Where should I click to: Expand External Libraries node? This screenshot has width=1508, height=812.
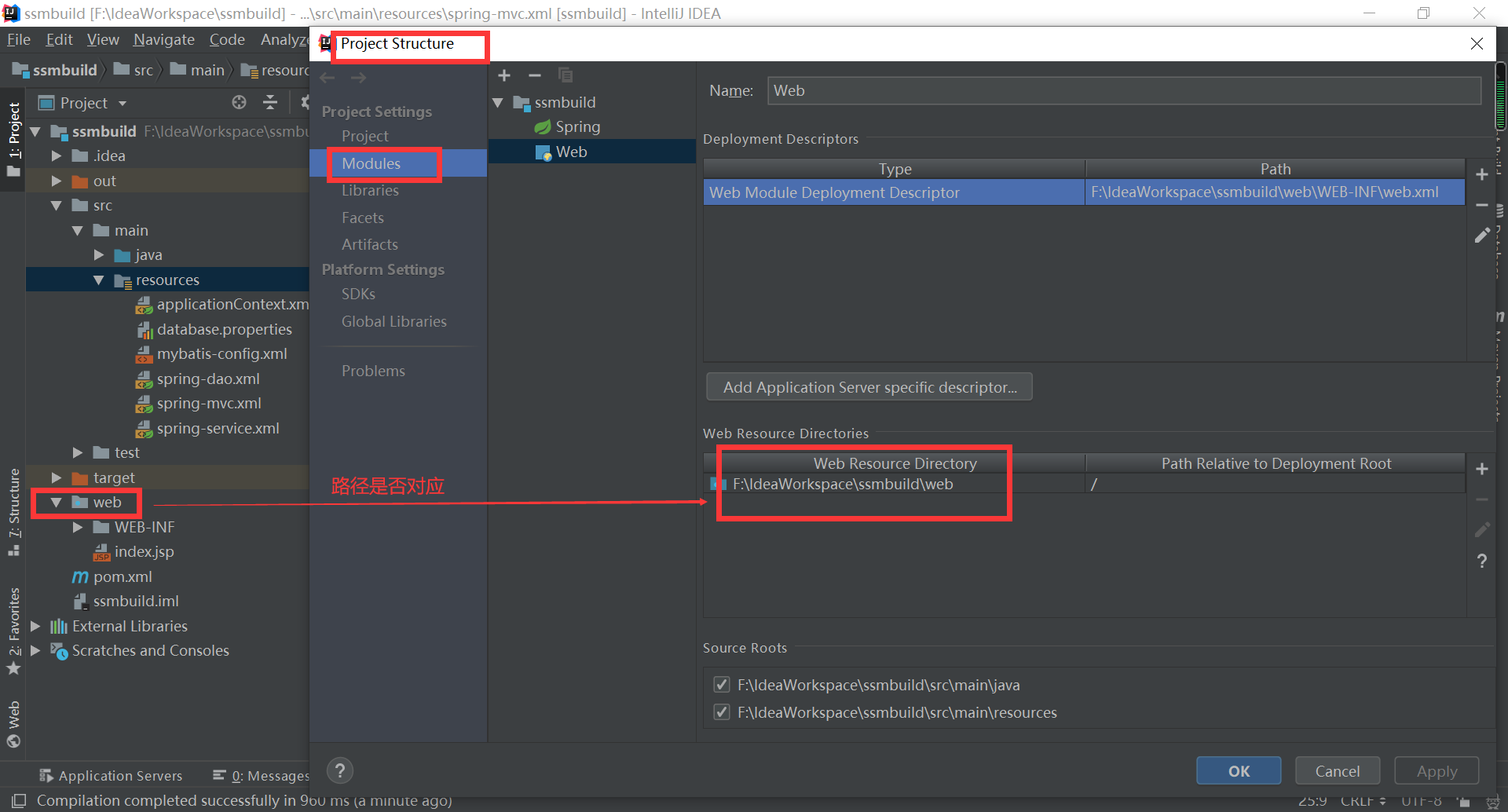coord(35,626)
